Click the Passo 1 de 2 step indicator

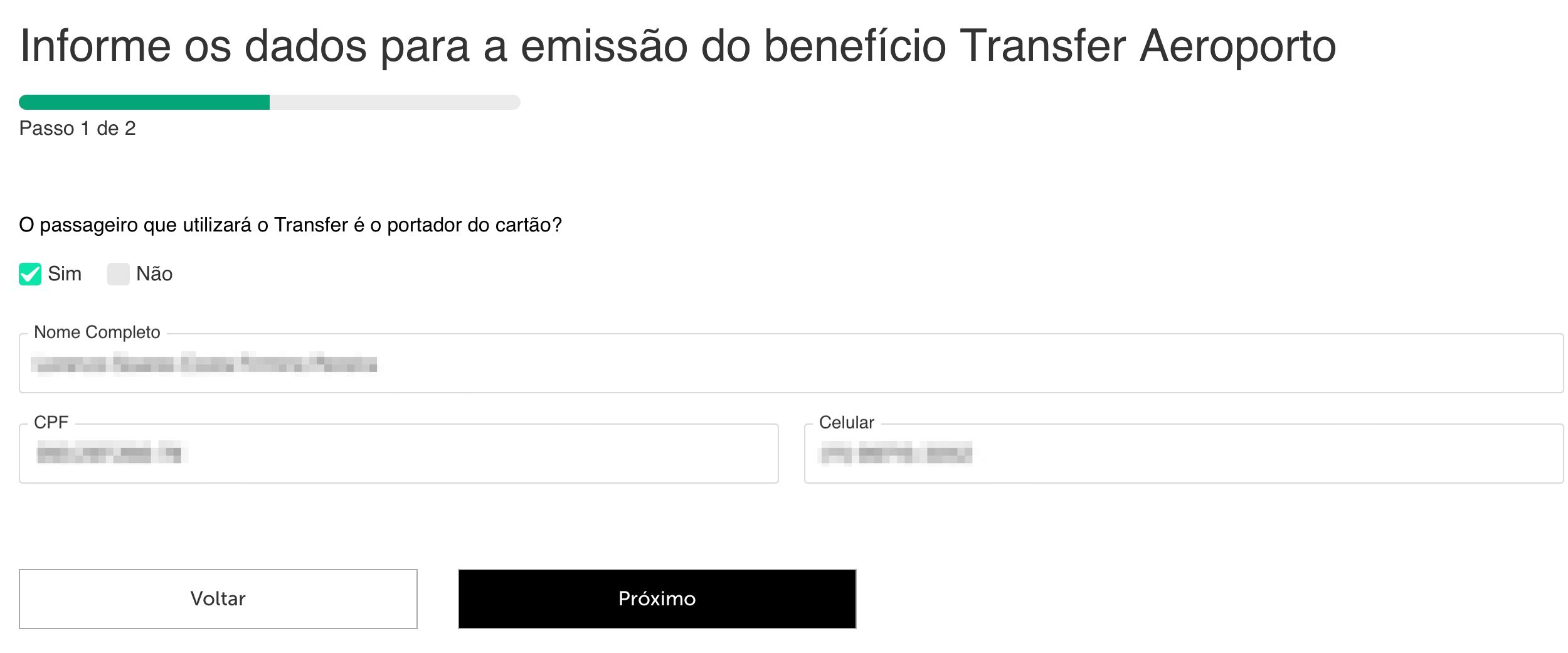point(78,129)
